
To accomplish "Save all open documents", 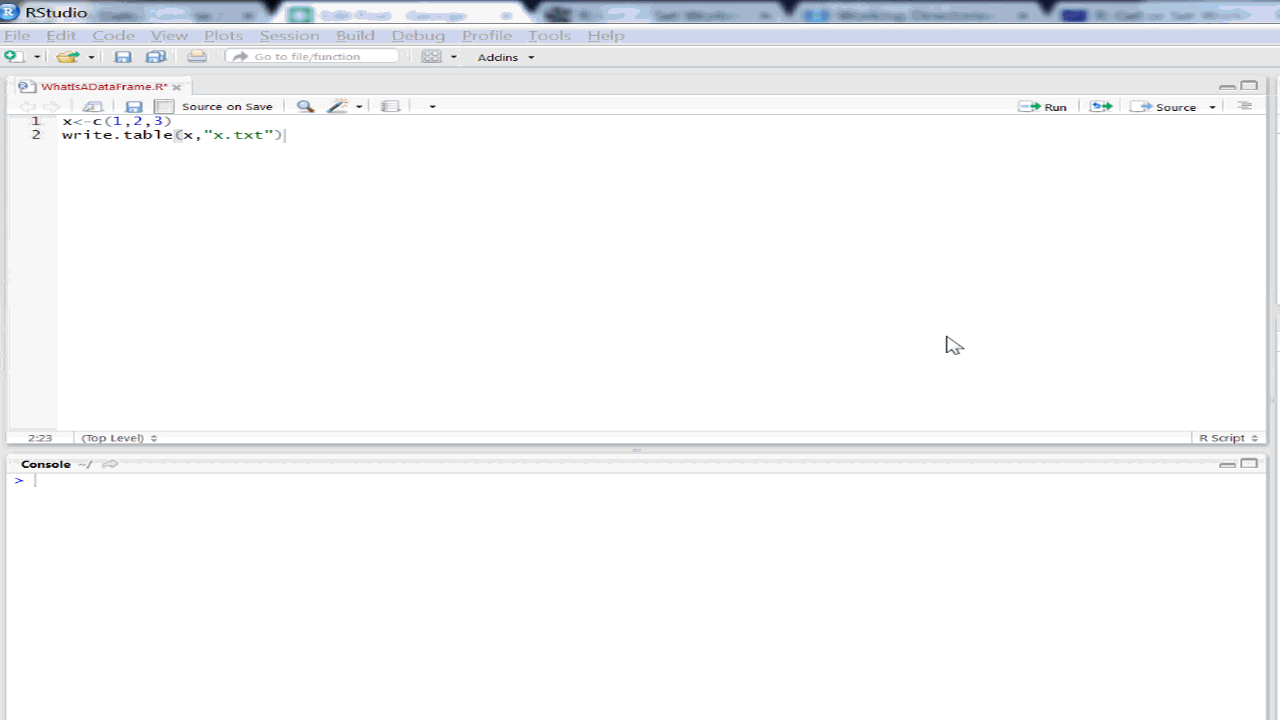I will pyautogui.click(x=156, y=57).
